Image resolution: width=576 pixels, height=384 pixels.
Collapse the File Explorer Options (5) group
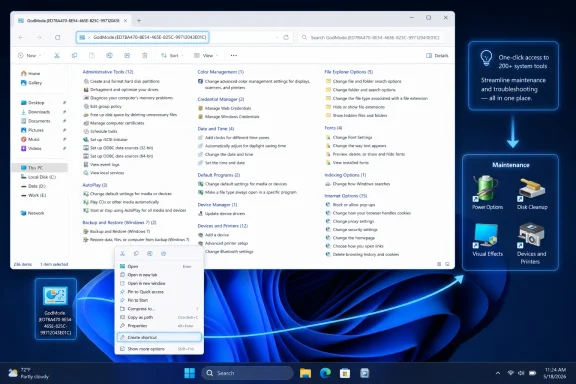pos(349,72)
